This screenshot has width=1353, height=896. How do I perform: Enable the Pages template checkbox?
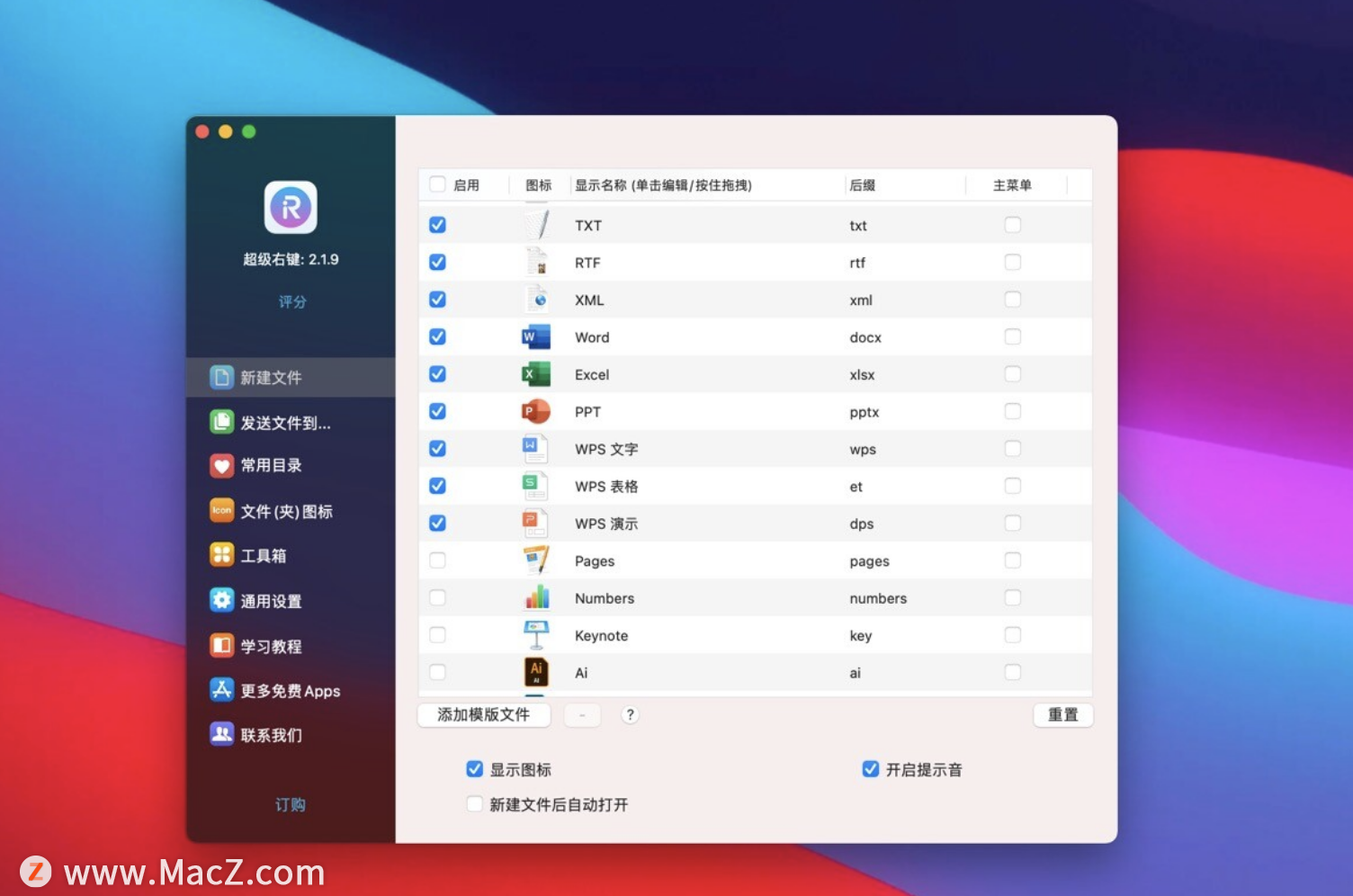pos(437,560)
